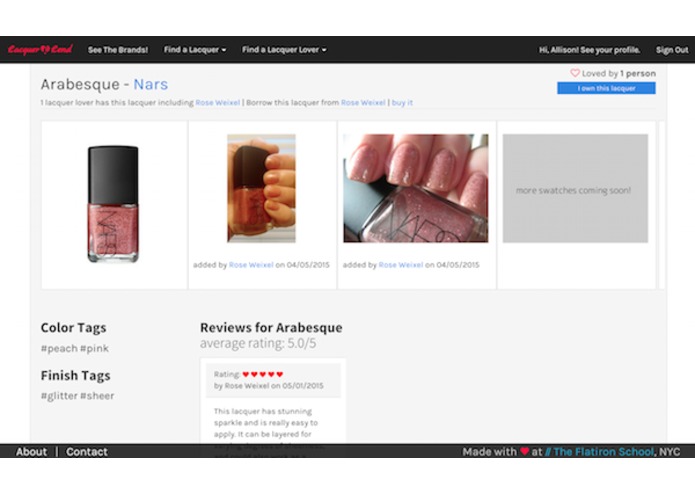Click the About footer link
This screenshot has width=695, height=494.
[31, 451]
